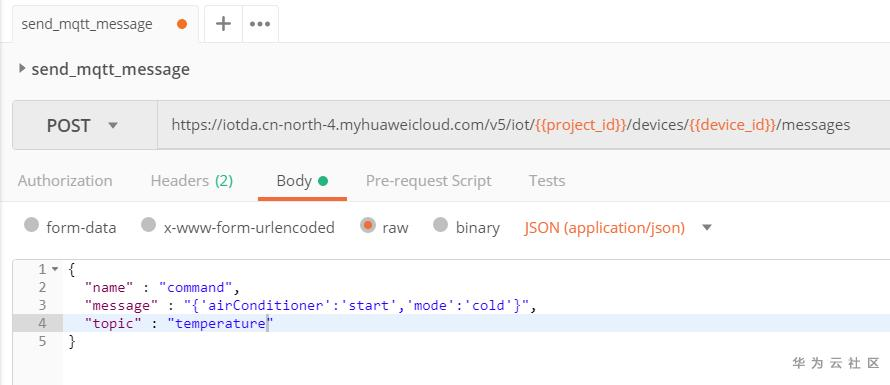
Task: Click the "topic" : "temperature" line
Action: (x=179, y=324)
